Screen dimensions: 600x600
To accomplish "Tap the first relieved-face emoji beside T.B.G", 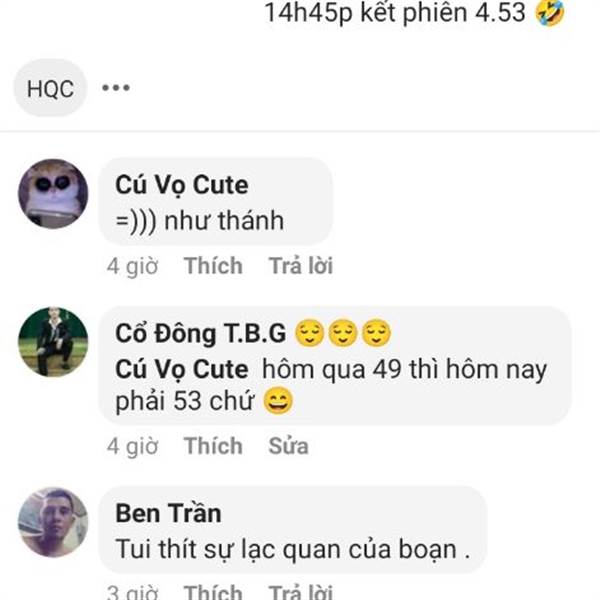I will click(x=310, y=333).
